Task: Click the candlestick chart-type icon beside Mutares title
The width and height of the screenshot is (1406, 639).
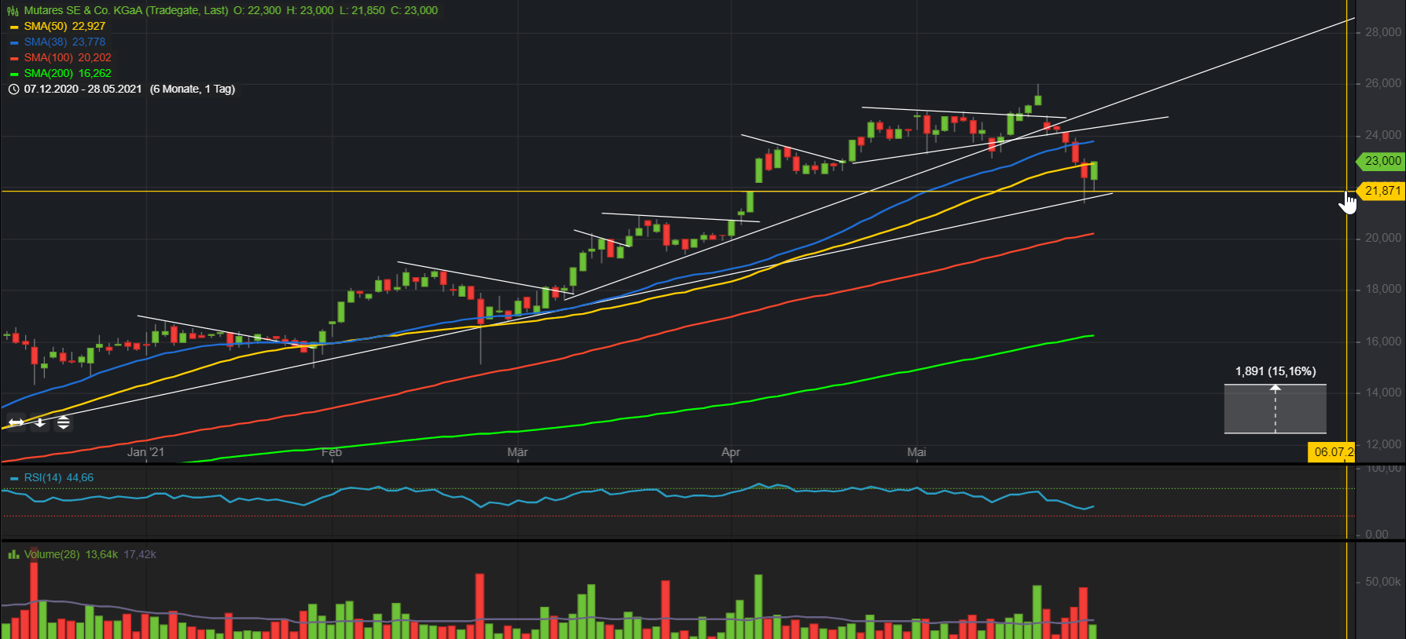Action: (x=13, y=10)
